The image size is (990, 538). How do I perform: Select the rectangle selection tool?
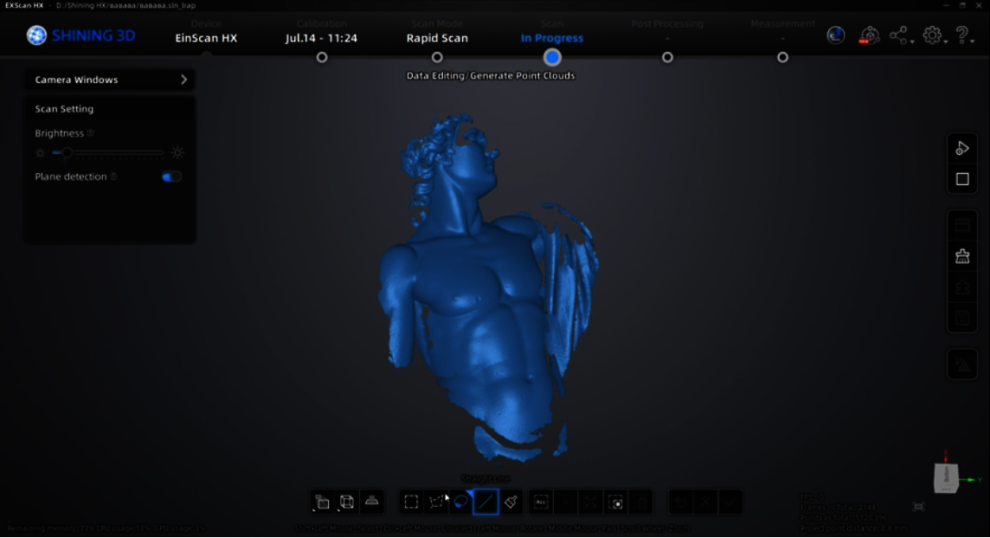411,502
